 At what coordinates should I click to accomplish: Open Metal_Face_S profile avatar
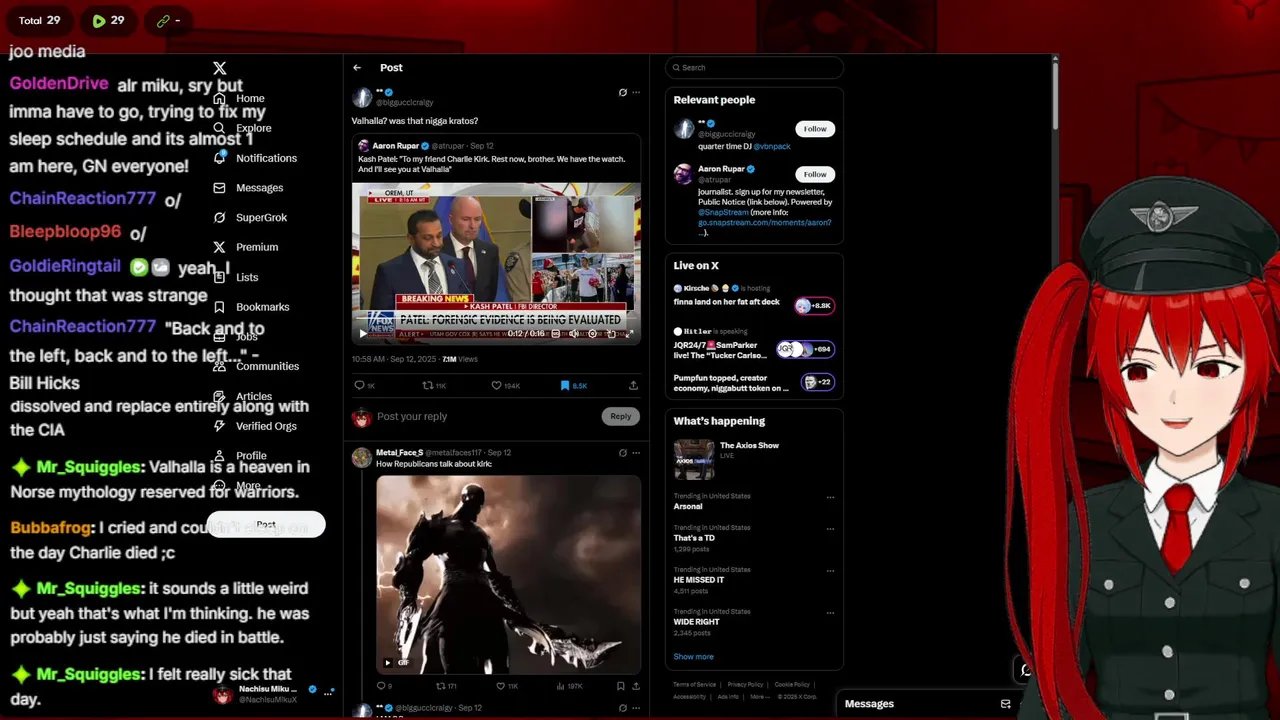coord(361,458)
